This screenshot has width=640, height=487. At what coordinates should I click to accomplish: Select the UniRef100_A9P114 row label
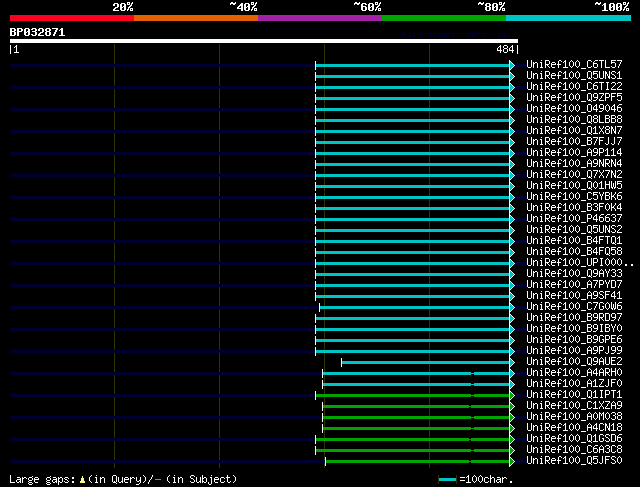tap(574, 153)
